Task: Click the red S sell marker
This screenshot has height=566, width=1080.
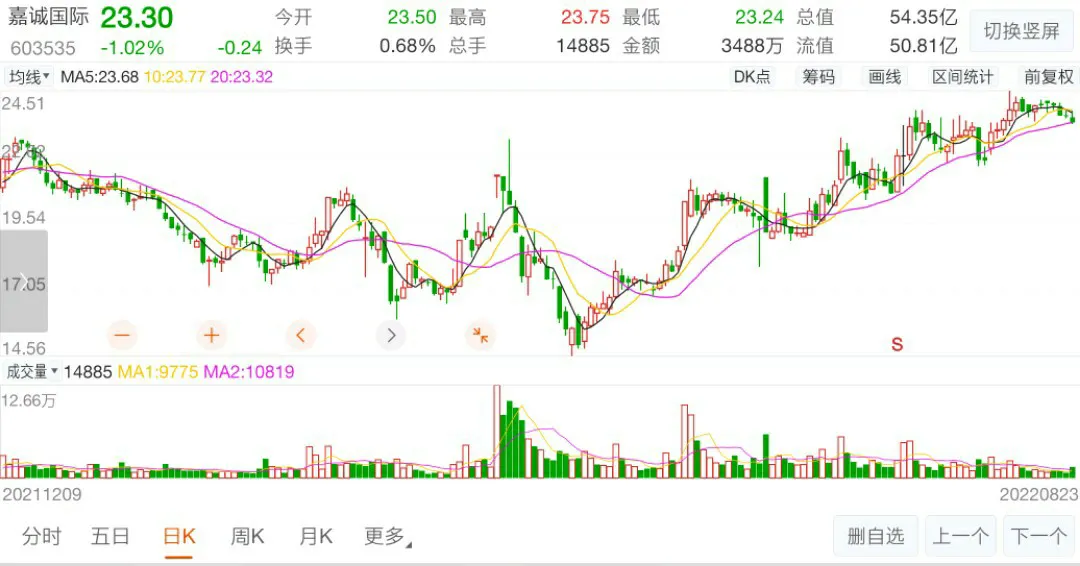Action: [x=897, y=344]
